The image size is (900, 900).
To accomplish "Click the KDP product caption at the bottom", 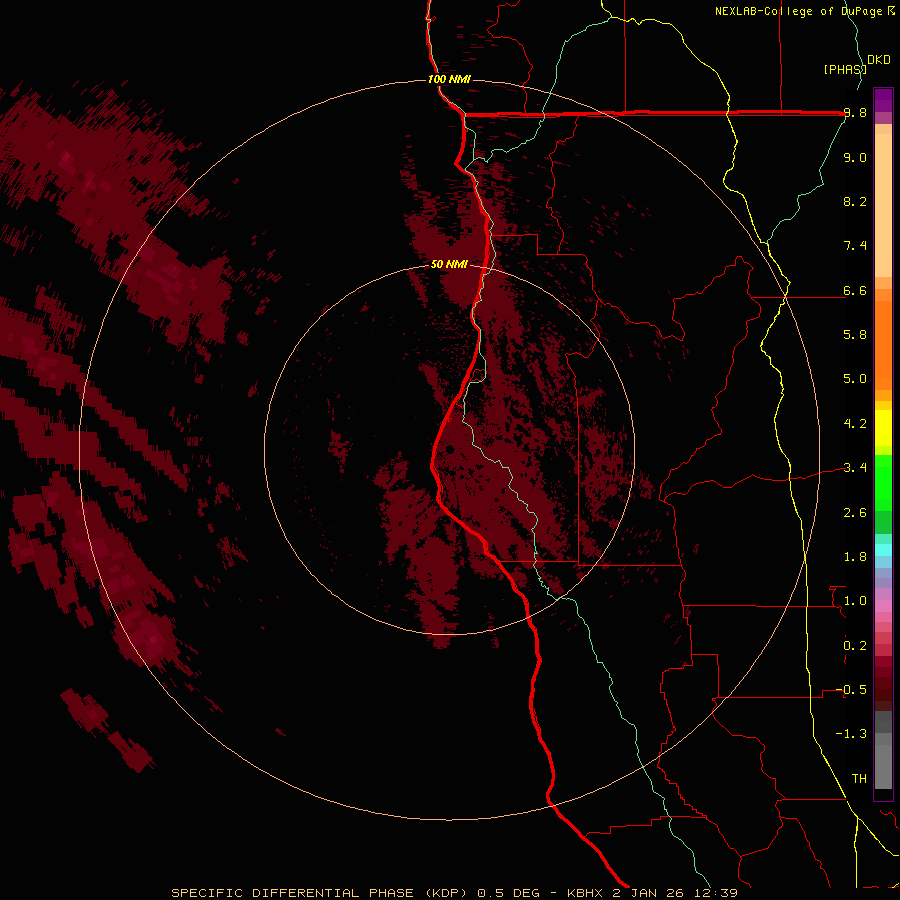I will [x=454, y=893].
